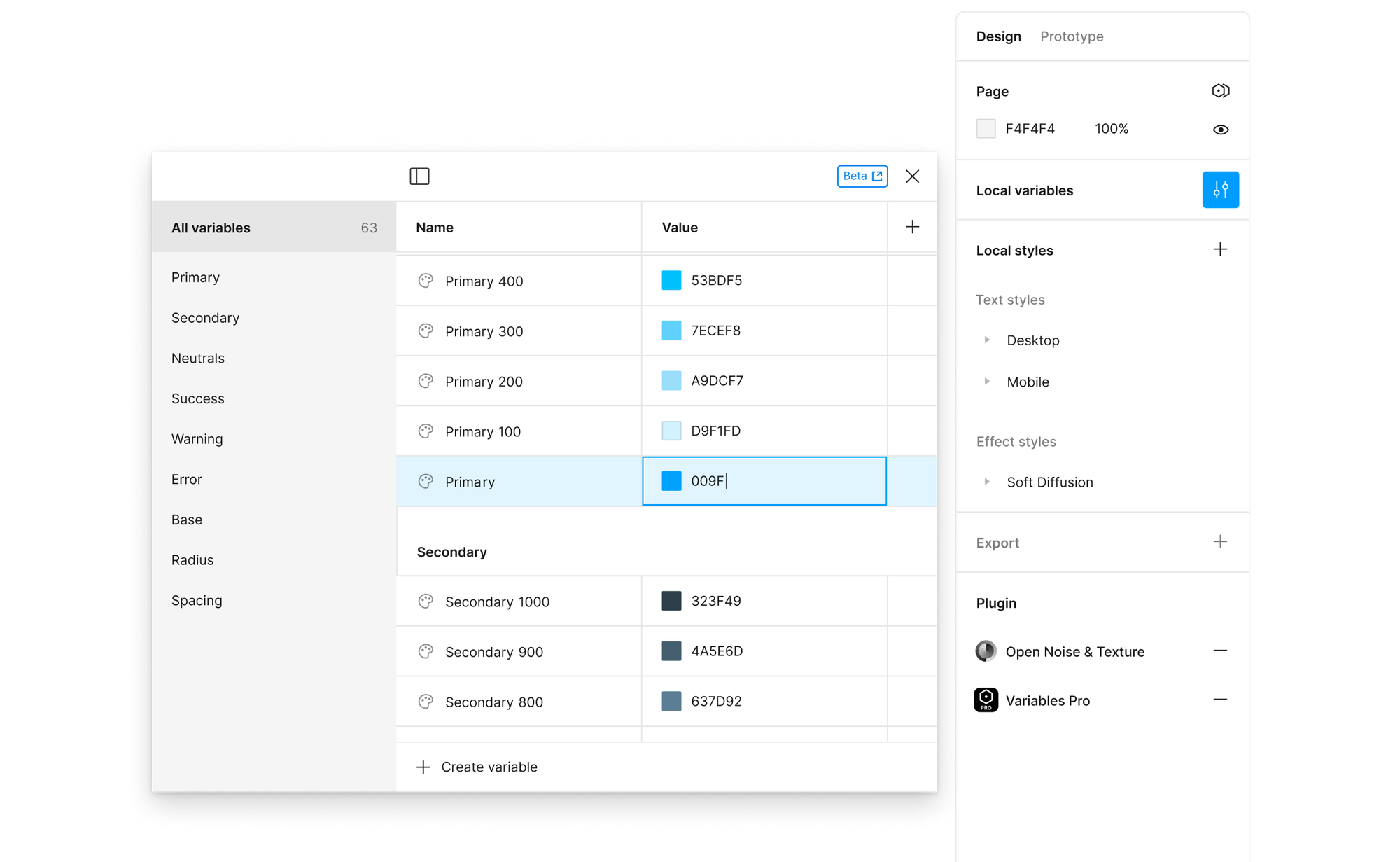The height and width of the screenshot is (862, 1400).
Task: Click the page color variable hexagon icon
Action: 1220,91
